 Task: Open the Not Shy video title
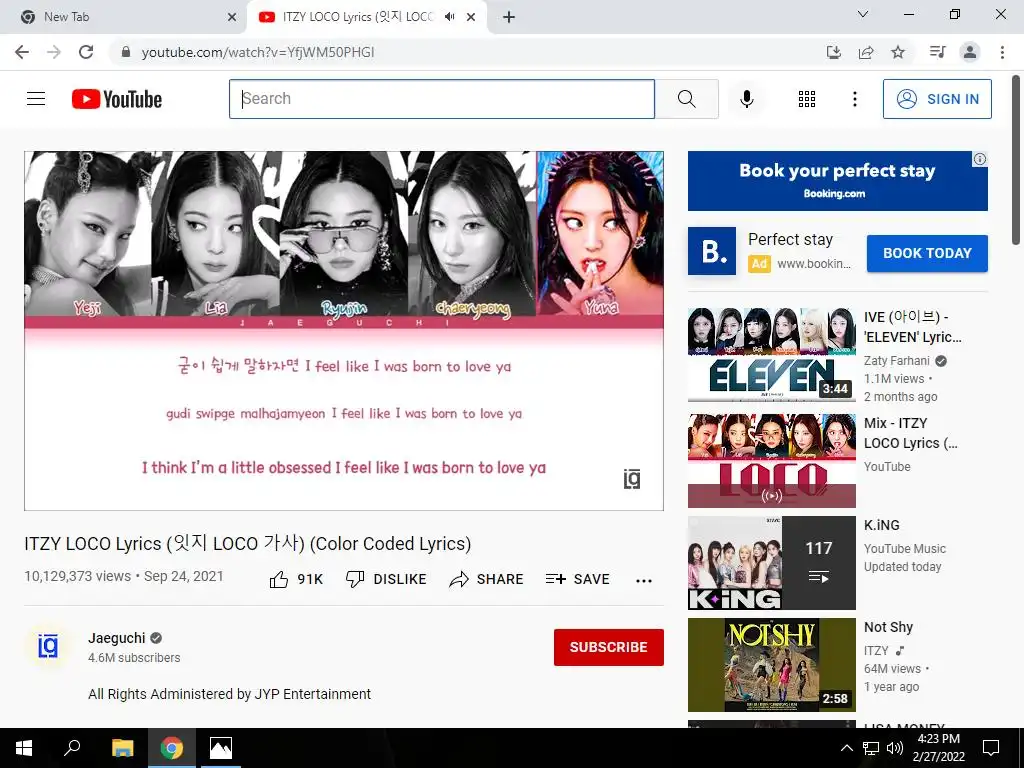tap(888, 627)
